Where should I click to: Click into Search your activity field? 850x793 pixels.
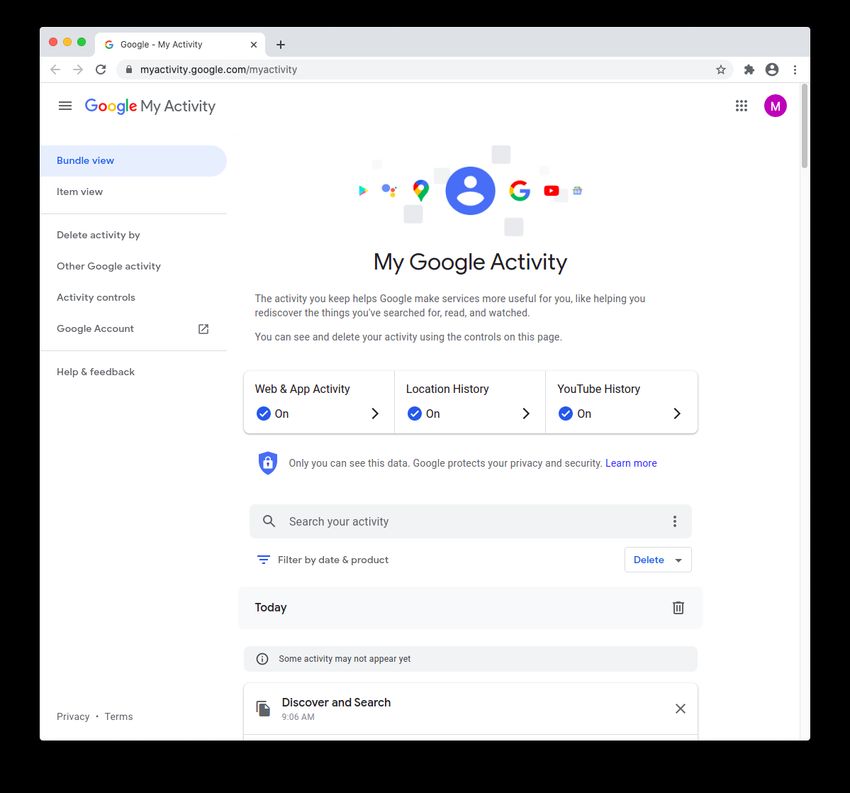(x=471, y=521)
